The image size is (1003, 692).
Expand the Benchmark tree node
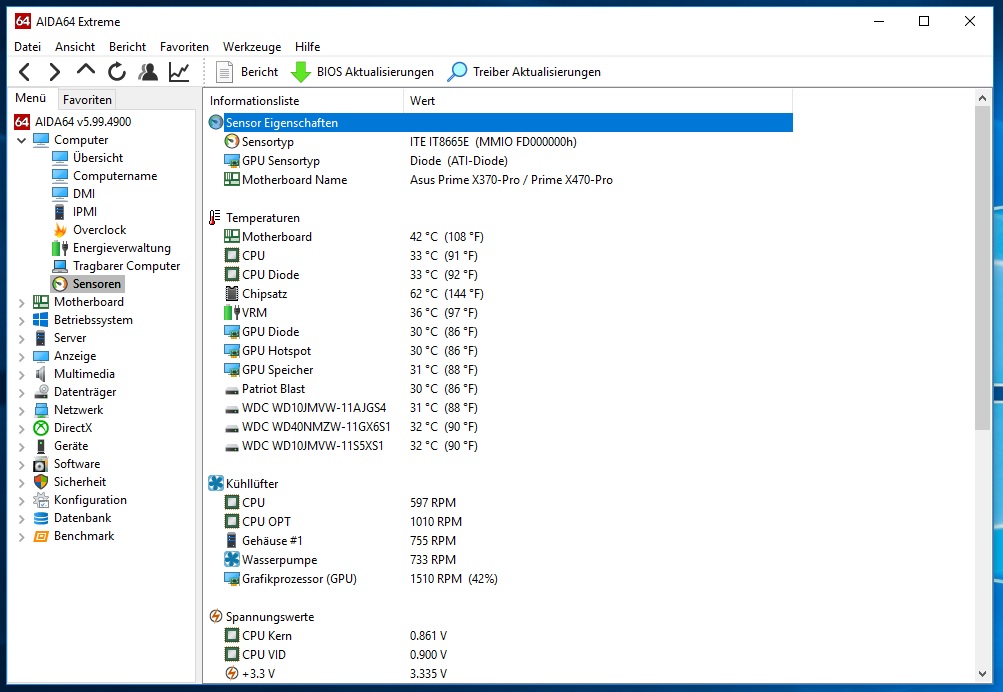(22, 537)
